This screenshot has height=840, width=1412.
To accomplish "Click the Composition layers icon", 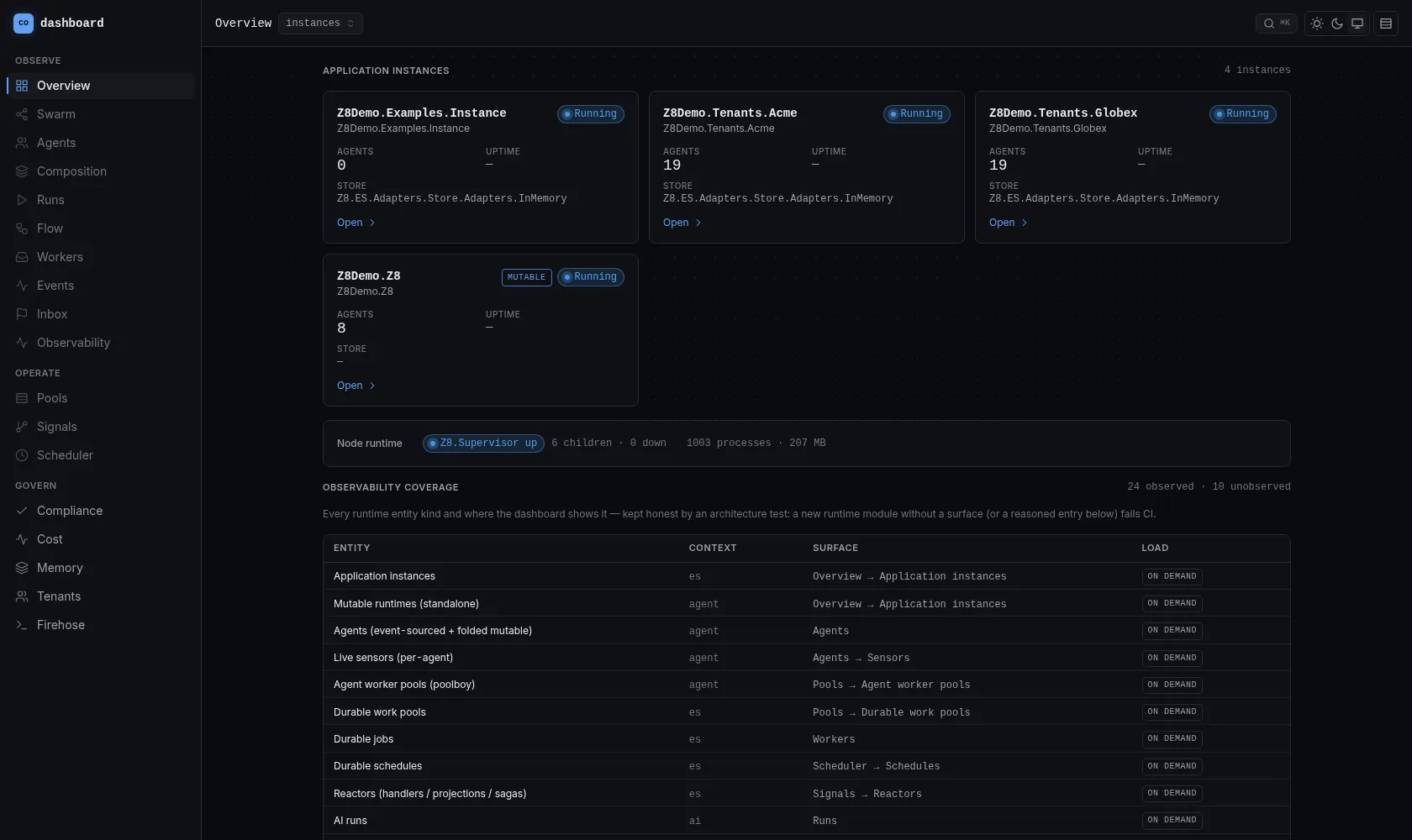I will (x=22, y=171).
